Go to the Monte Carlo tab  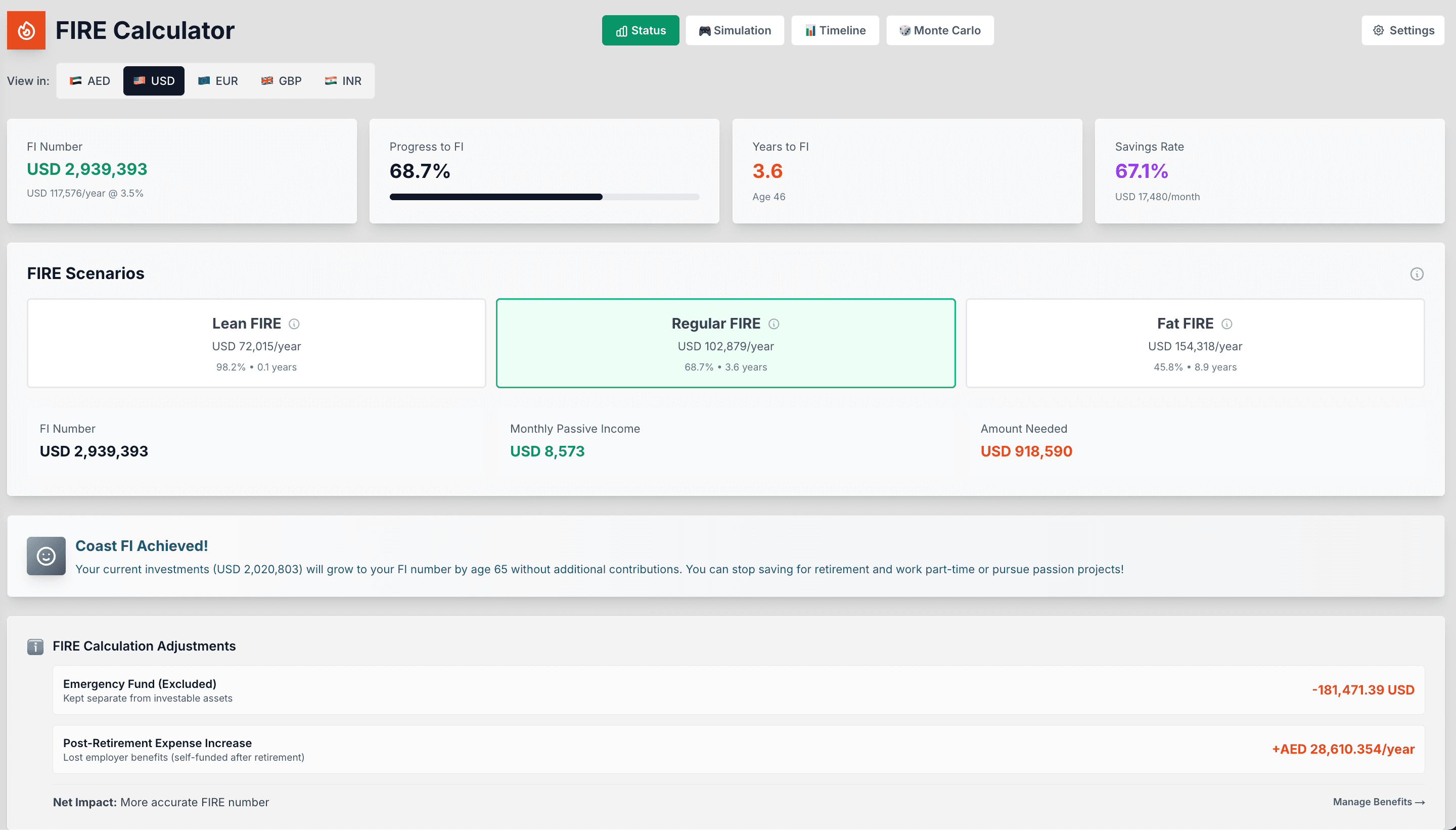(940, 30)
